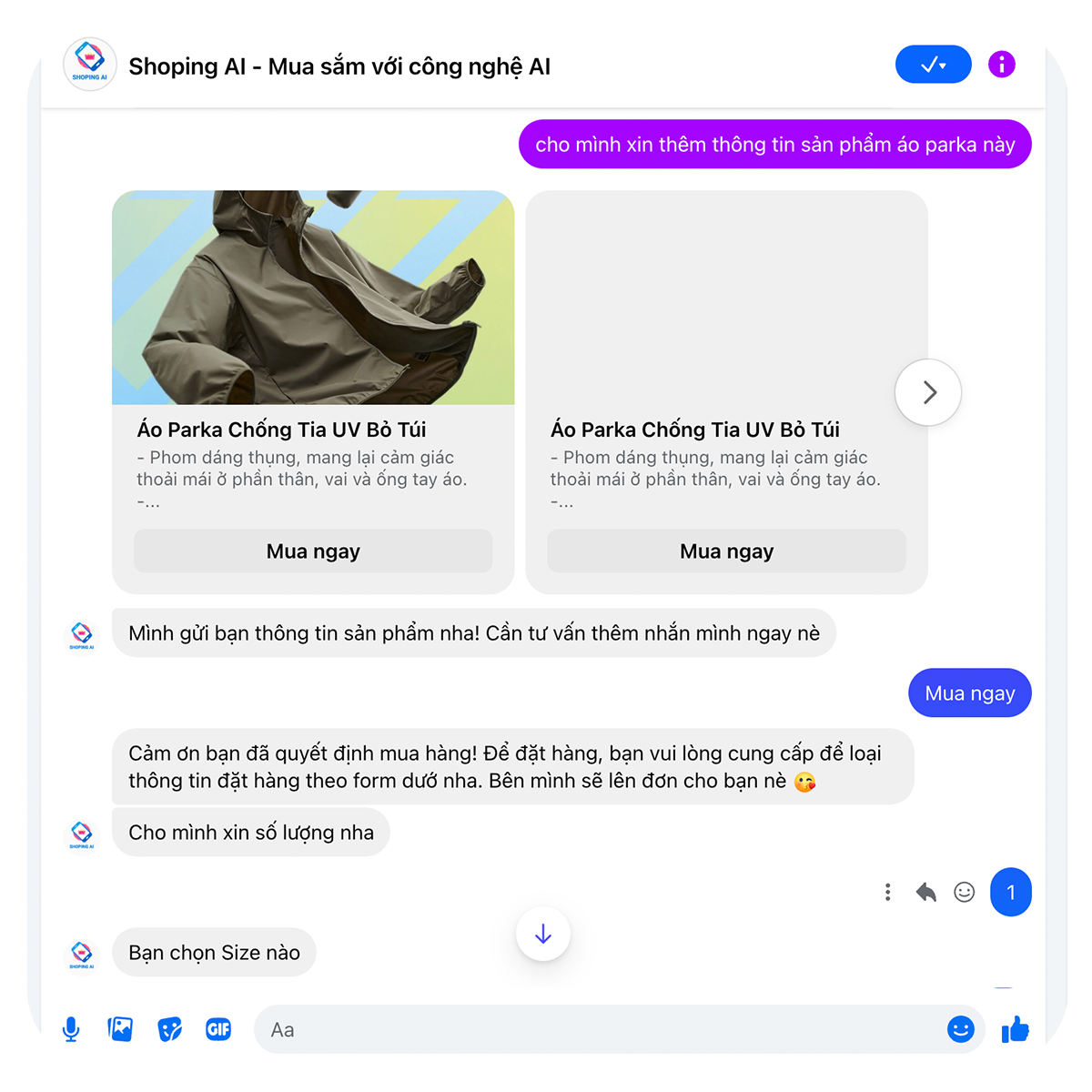Open more options three-dot menu
Viewport: 1092px width, 1092px height.
887,892
